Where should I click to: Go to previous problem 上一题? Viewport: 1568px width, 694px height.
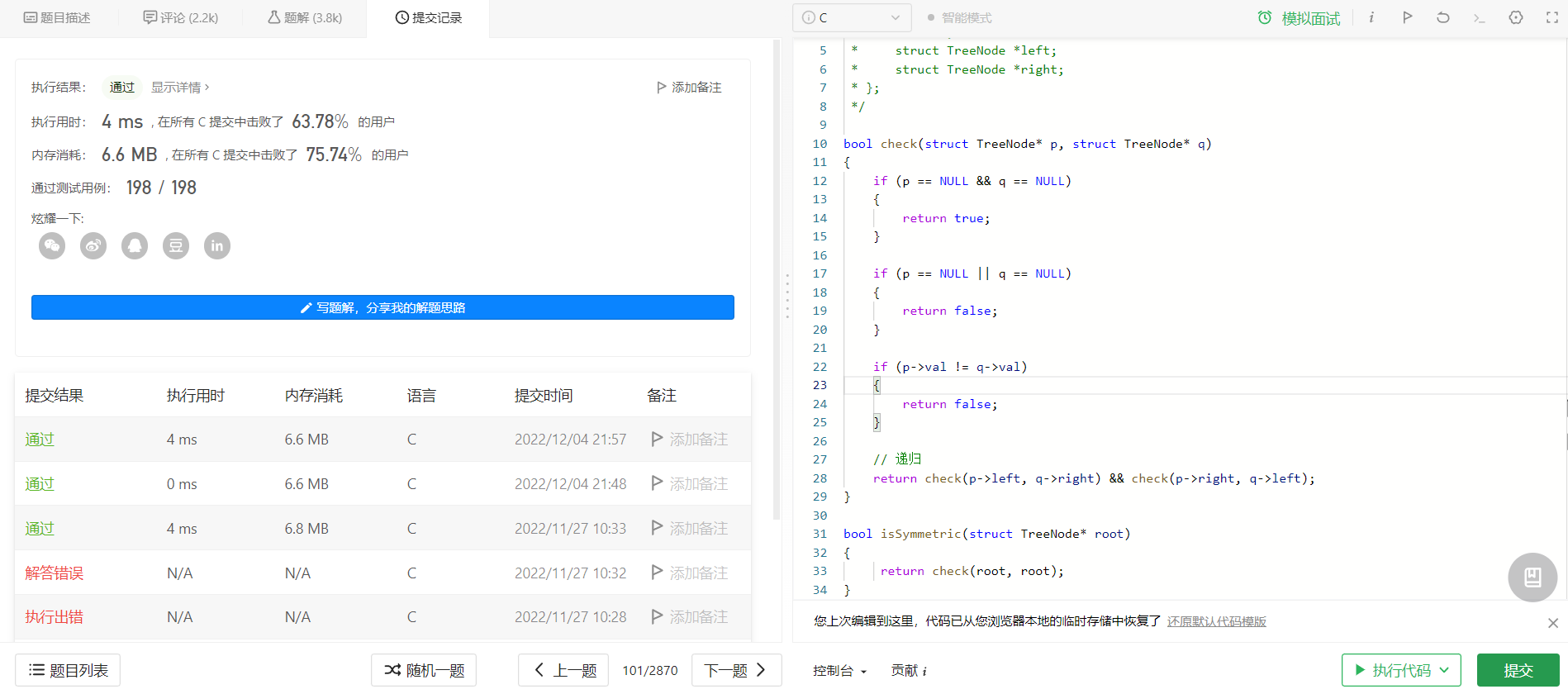pyautogui.click(x=563, y=670)
